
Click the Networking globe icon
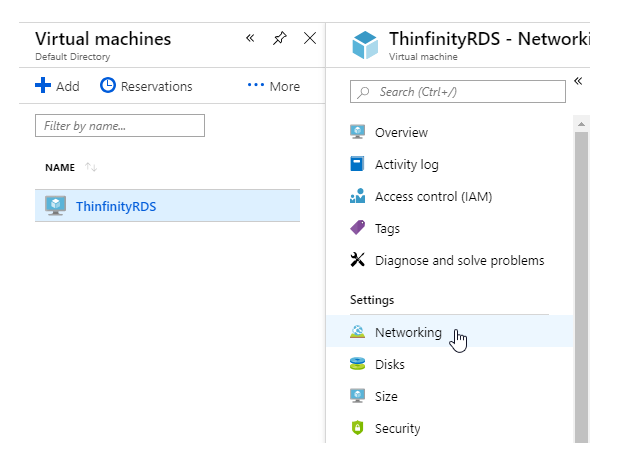357,332
